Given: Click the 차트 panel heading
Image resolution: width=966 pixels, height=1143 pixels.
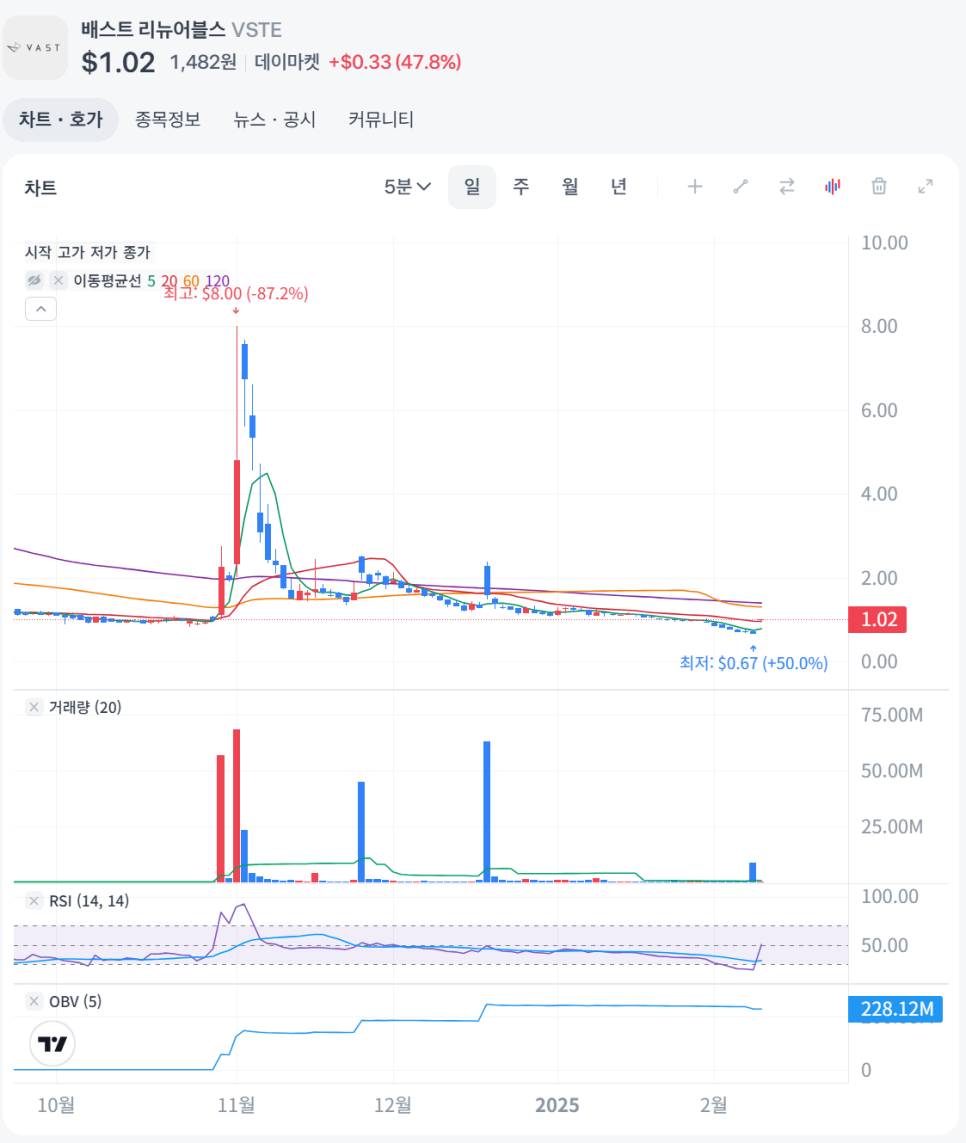Looking at the screenshot, I should [x=41, y=188].
